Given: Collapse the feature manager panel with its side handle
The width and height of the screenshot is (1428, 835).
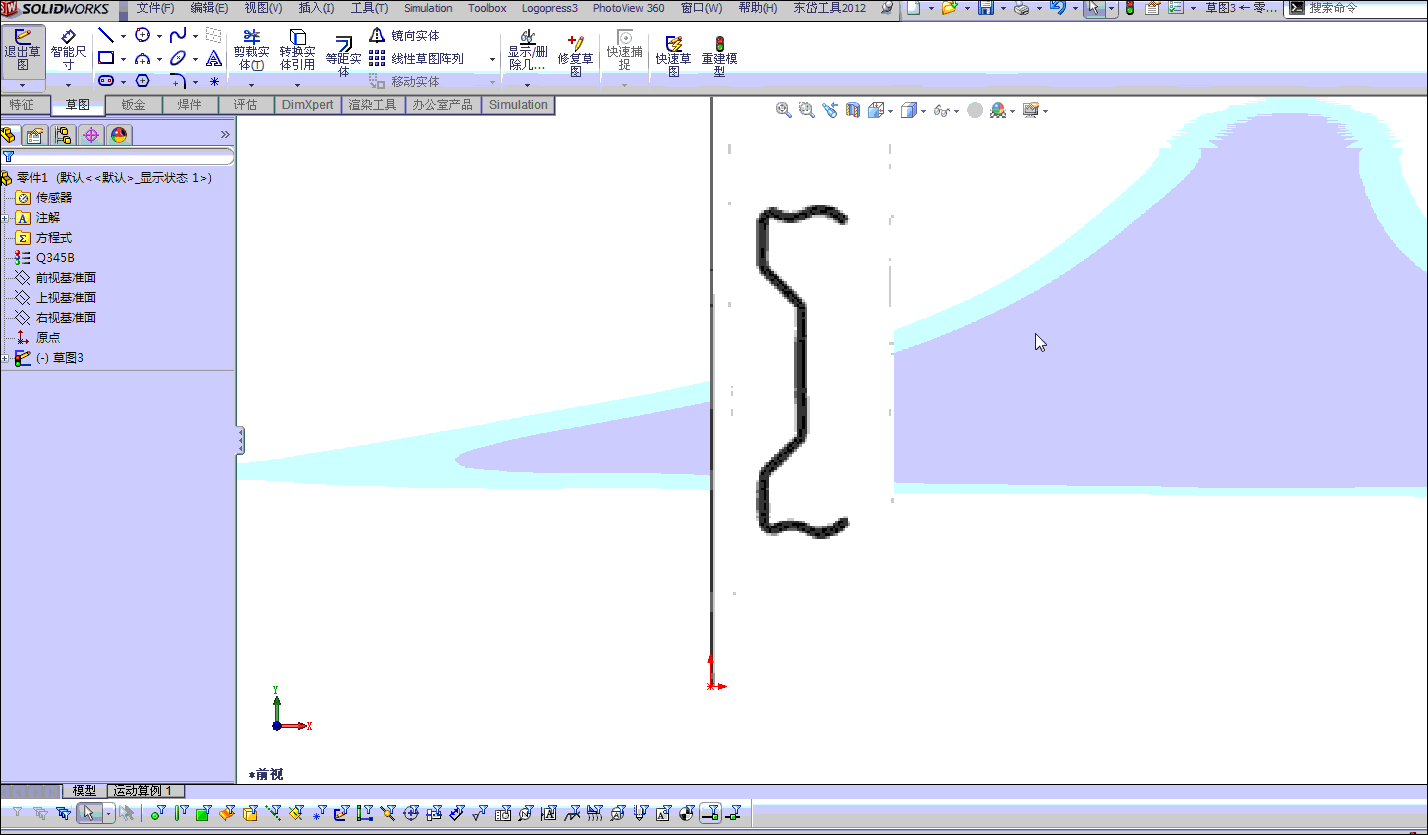Looking at the screenshot, I should point(240,440).
